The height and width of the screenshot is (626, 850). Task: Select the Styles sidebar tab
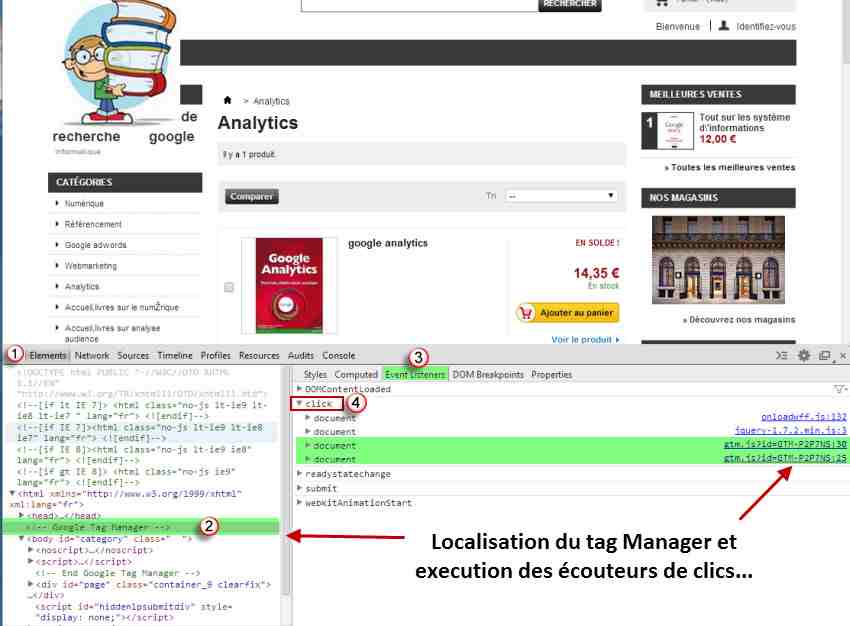[315, 375]
